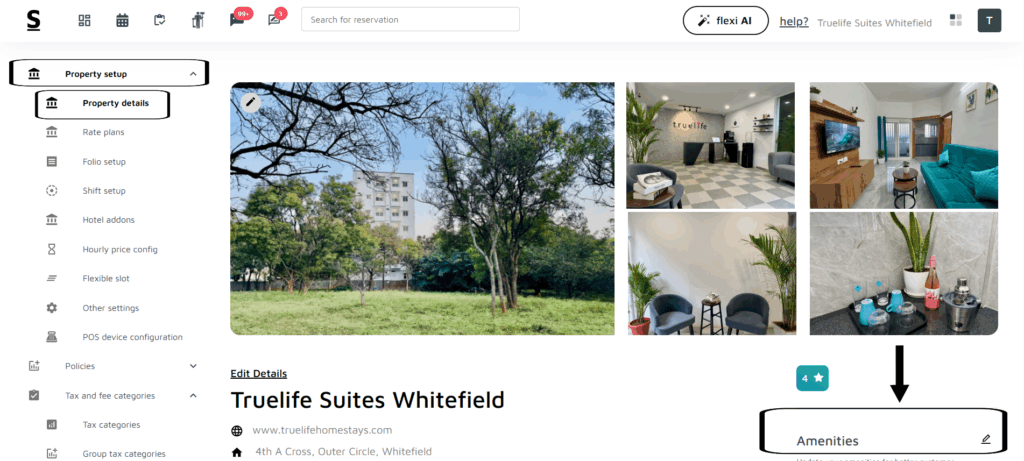This screenshot has width=1024, height=461.
Task: Select Rate plans in sidebar
Action: [x=103, y=133]
